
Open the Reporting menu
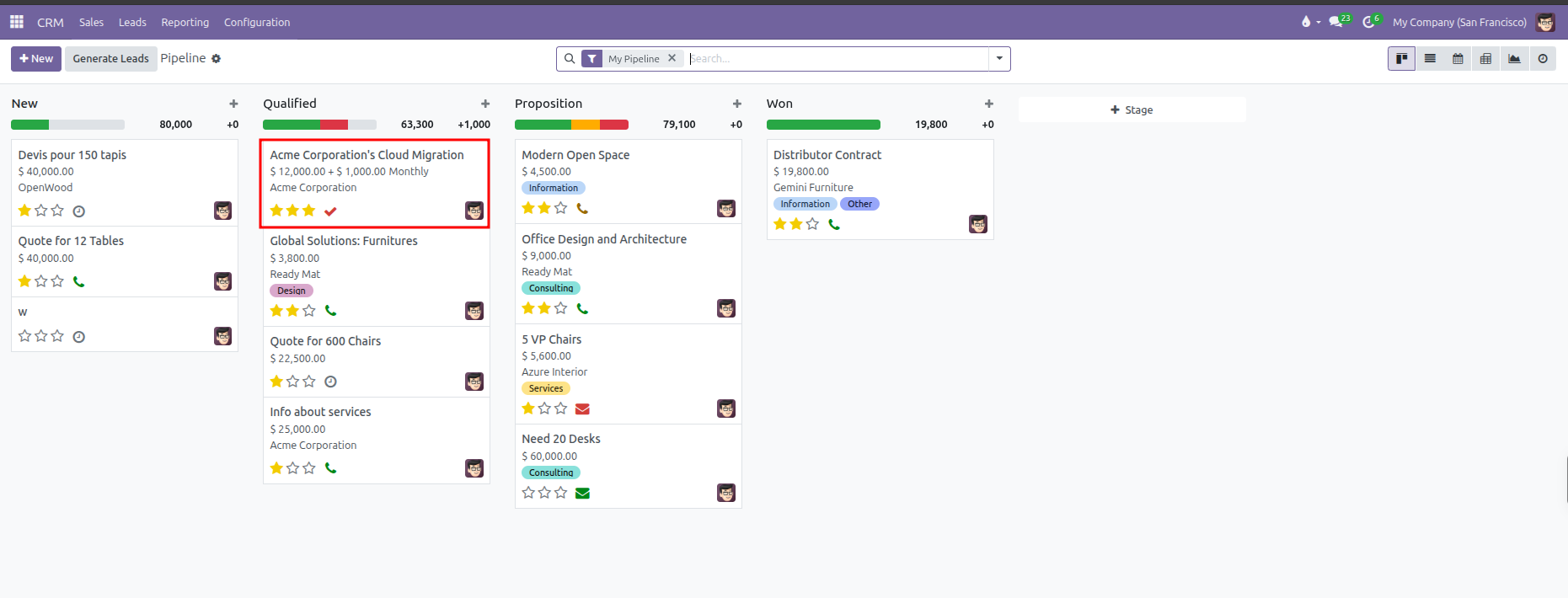[185, 22]
